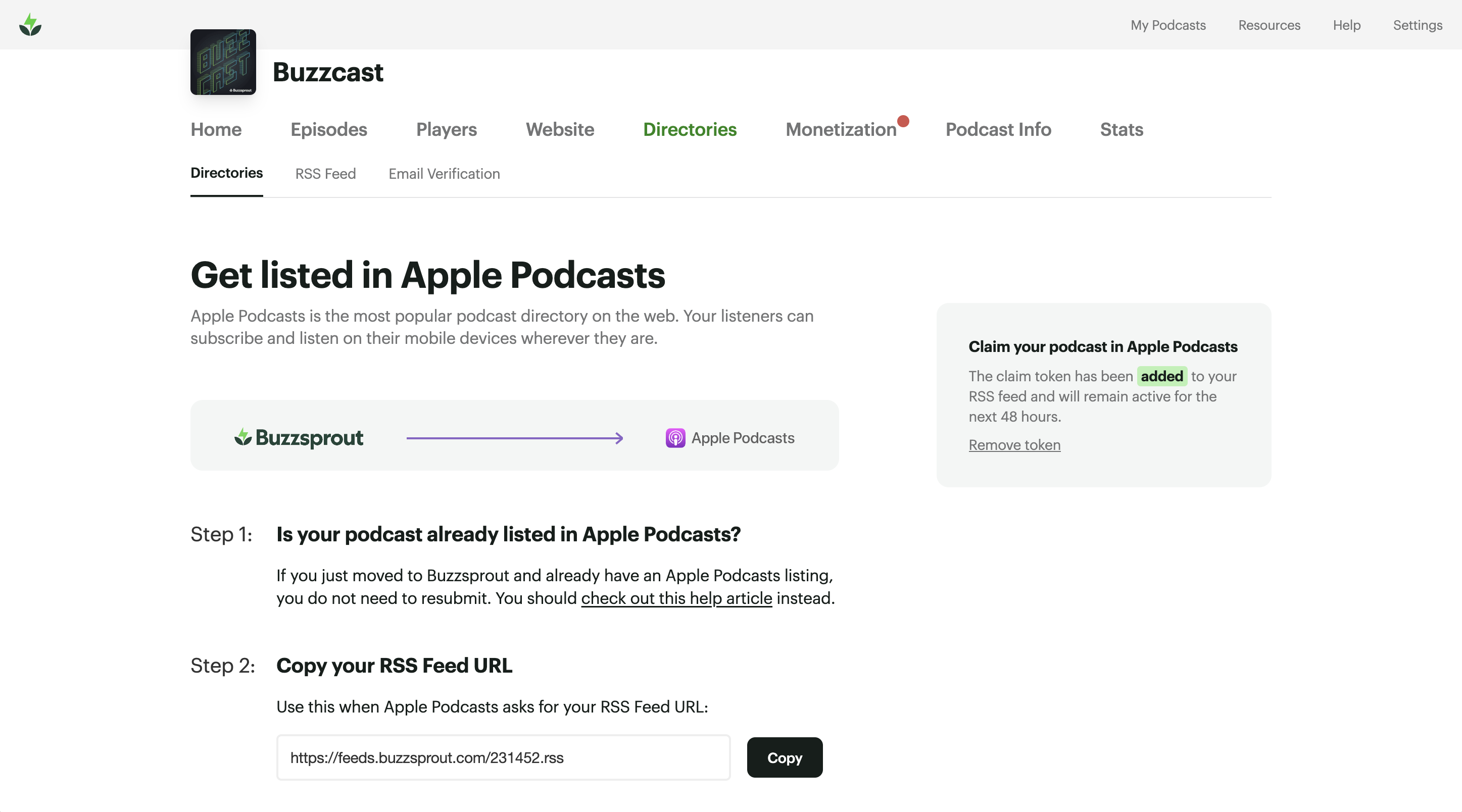Image resolution: width=1462 pixels, height=812 pixels.
Task: Go to account Settings
Action: click(1417, 25)
